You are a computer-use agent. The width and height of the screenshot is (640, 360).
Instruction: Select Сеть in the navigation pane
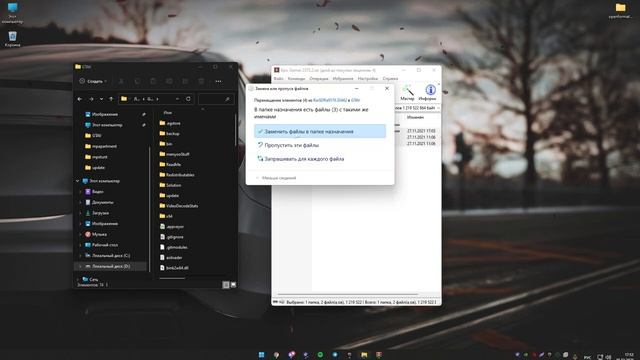pyautogui.click(x=93, y=280)
